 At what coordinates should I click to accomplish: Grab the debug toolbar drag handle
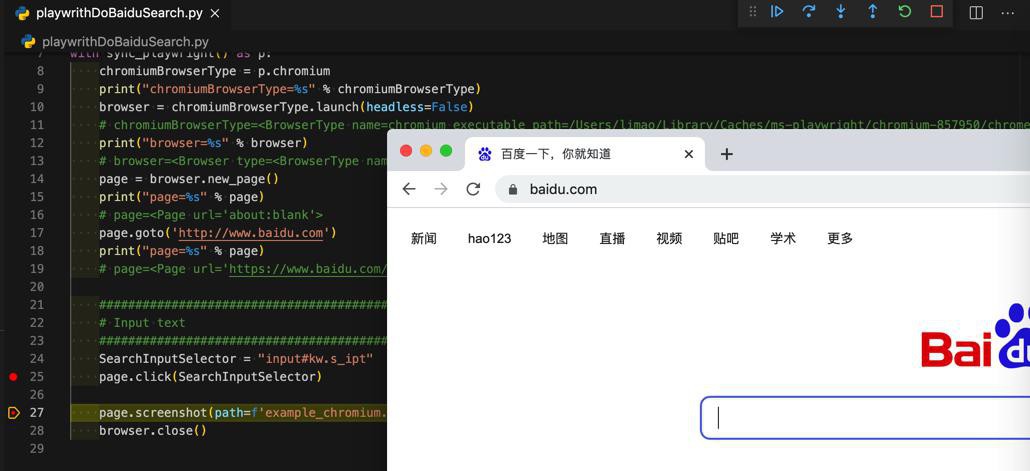point(752,12)
